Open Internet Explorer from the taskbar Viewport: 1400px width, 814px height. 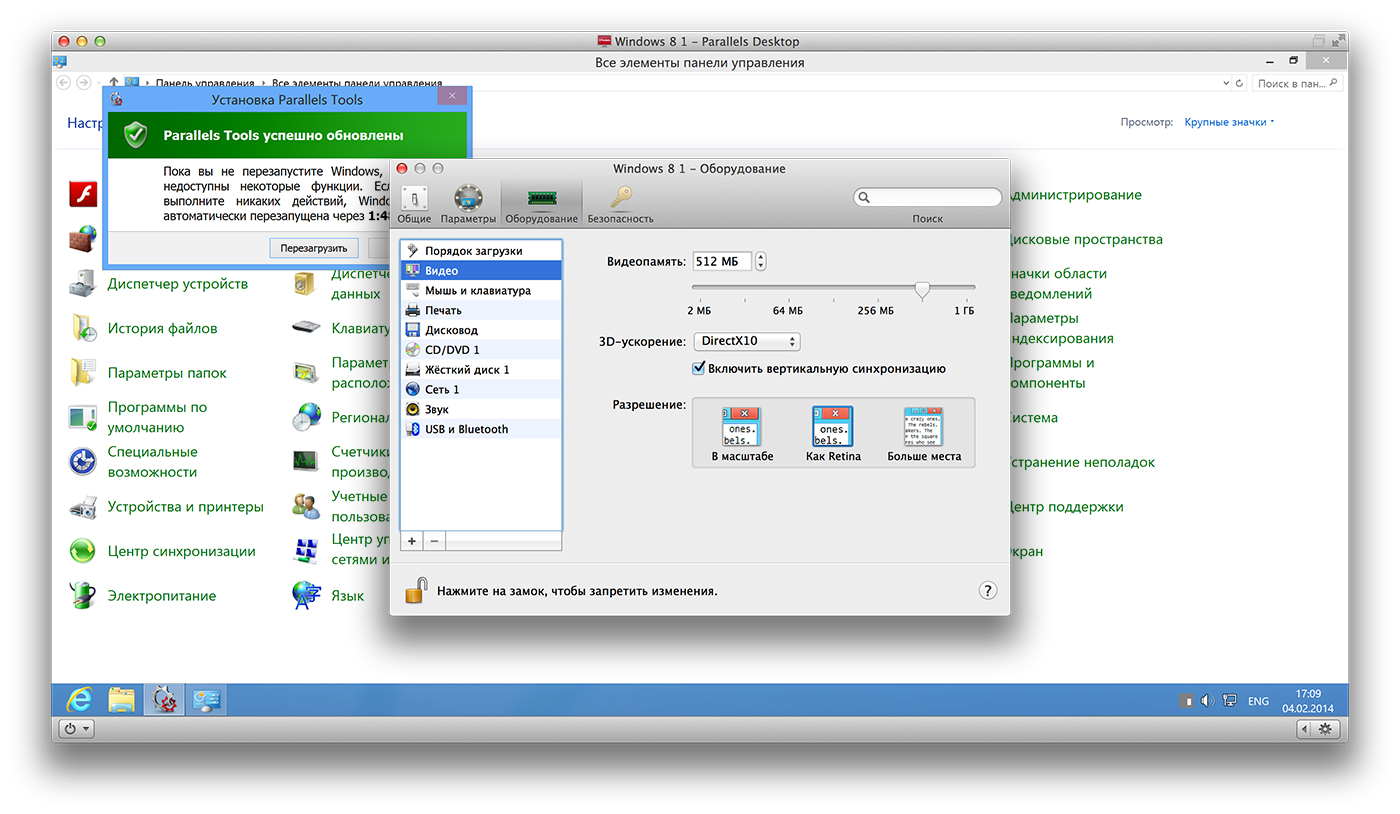pos(78,700)
